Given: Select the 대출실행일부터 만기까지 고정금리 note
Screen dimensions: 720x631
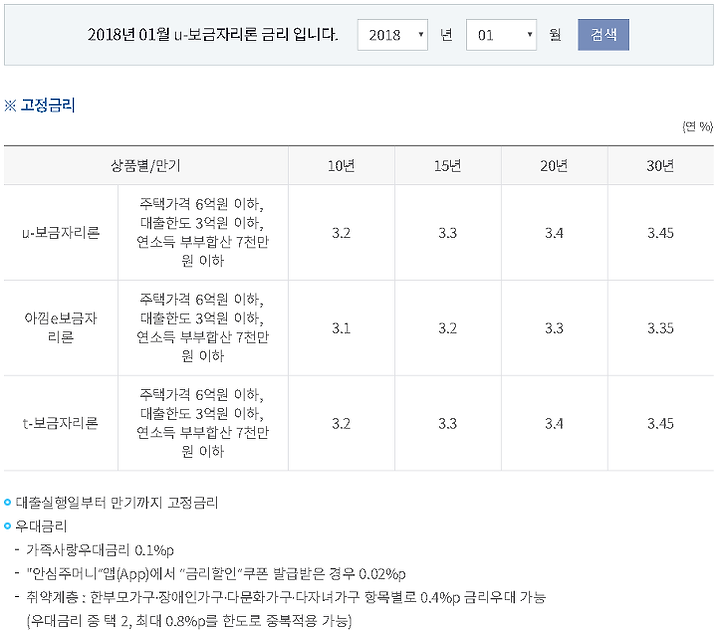Looking at the screenshot, I should click(x=117, y=502).
